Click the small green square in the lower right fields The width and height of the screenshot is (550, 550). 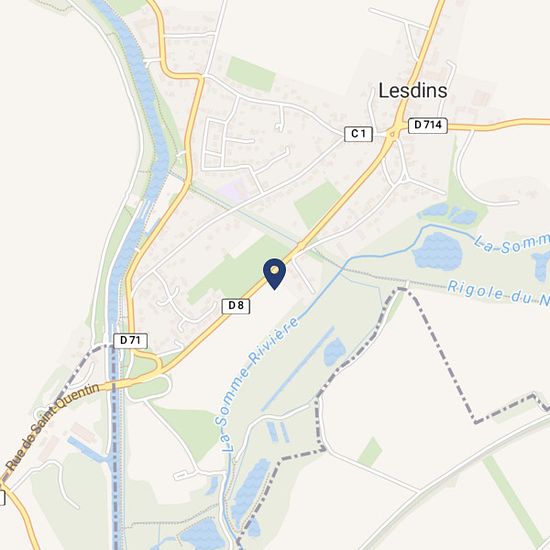(x=370, y=452)
